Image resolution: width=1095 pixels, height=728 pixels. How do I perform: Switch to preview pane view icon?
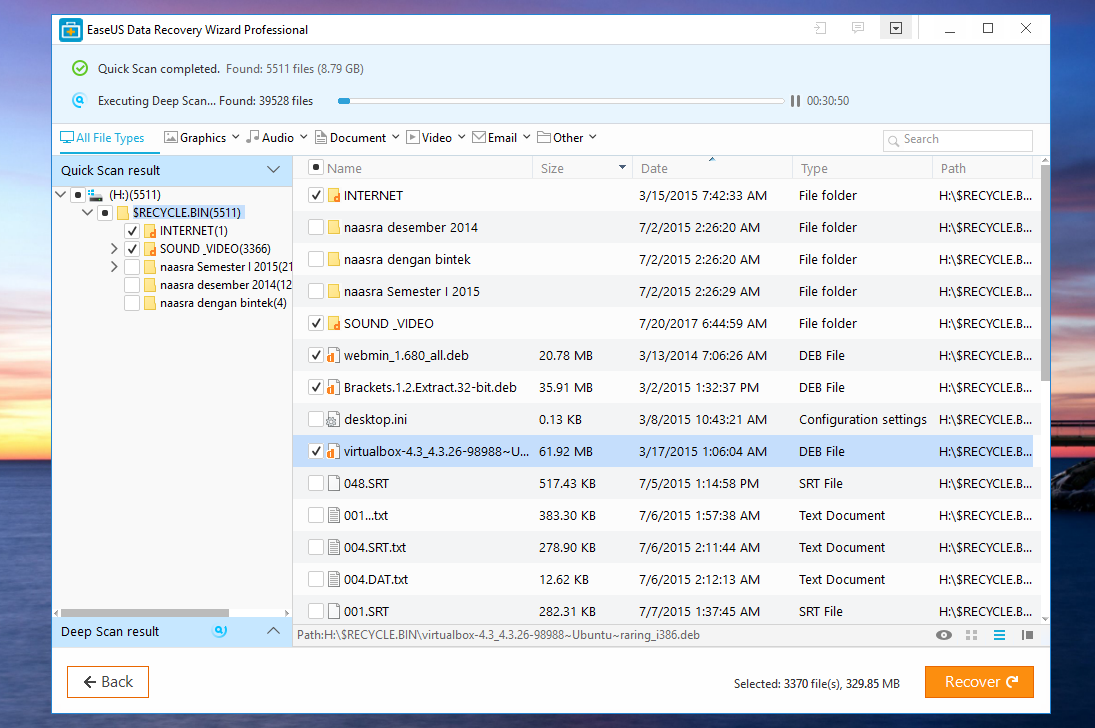tap(1027, 635)
